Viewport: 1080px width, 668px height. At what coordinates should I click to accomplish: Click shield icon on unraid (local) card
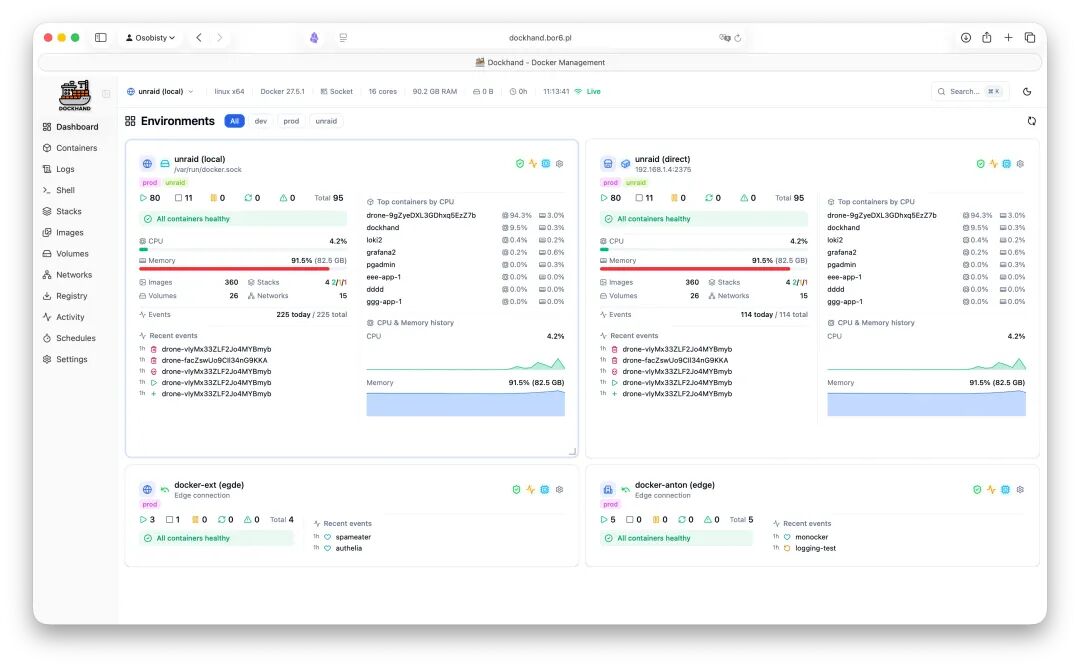pos(519,164)
